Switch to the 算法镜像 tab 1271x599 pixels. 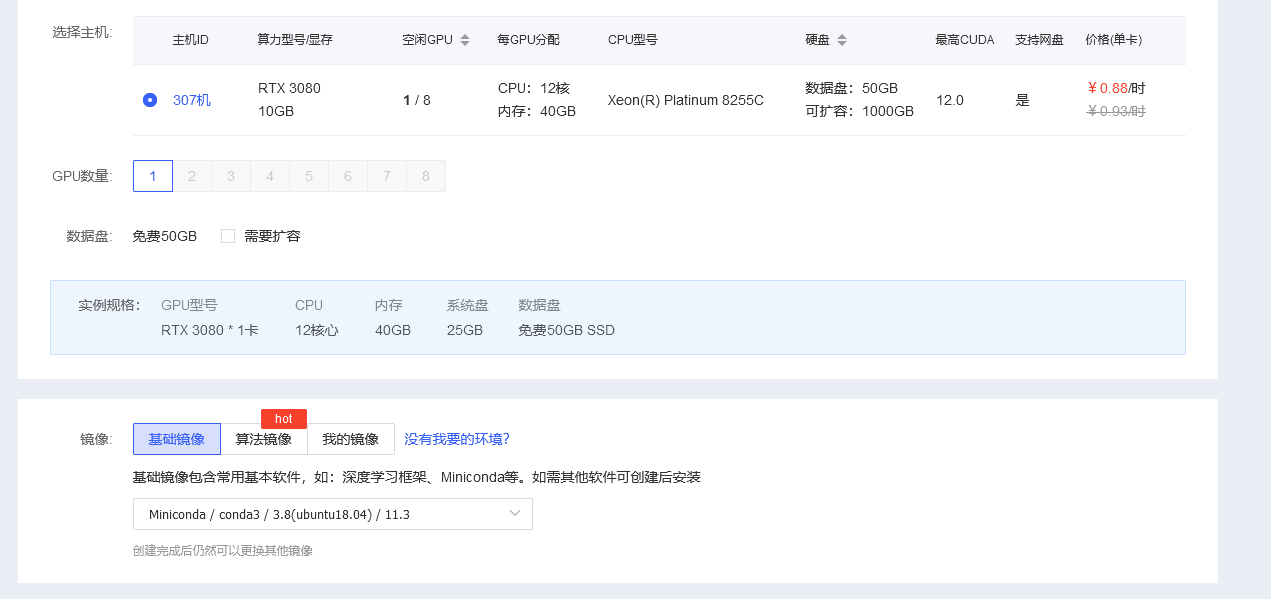[x=264, y=439]
